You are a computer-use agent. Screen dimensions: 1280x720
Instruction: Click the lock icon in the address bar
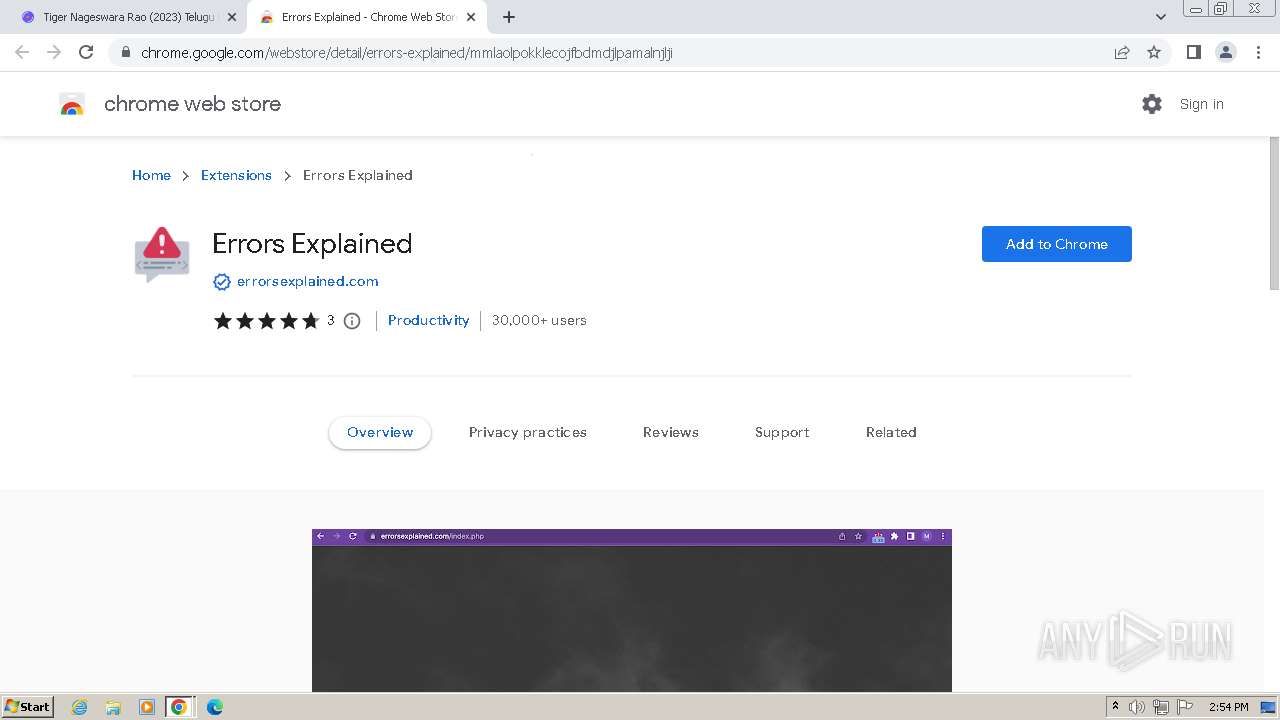(x=126, y=53)
